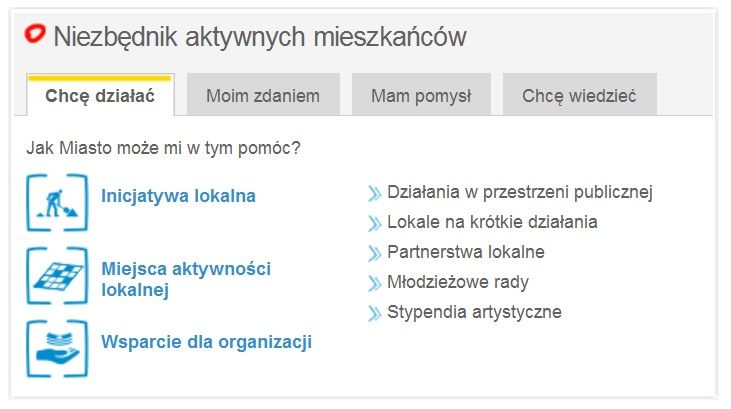Go to the Chcę wiedzieć tab
Image resolution: width=731 pixels, height=409 pixels.
tap(579, 96)
